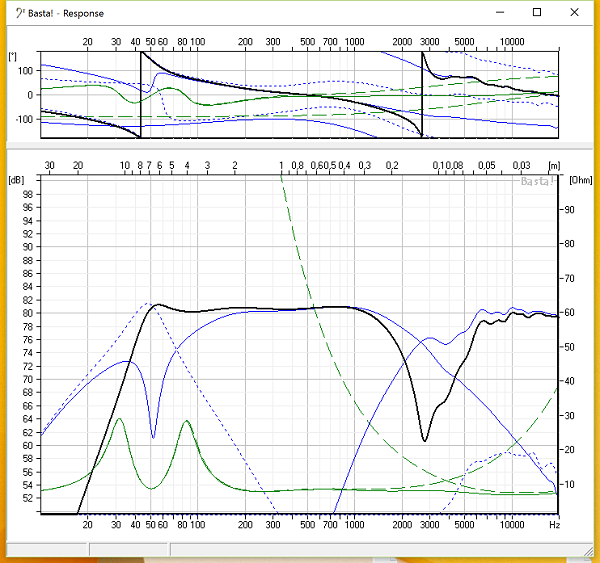Click the divider between phase and magnitude plots
Image resolution: width=600 pixels, height=563 pixels.
pyautogui.click(x=300, y=146)
